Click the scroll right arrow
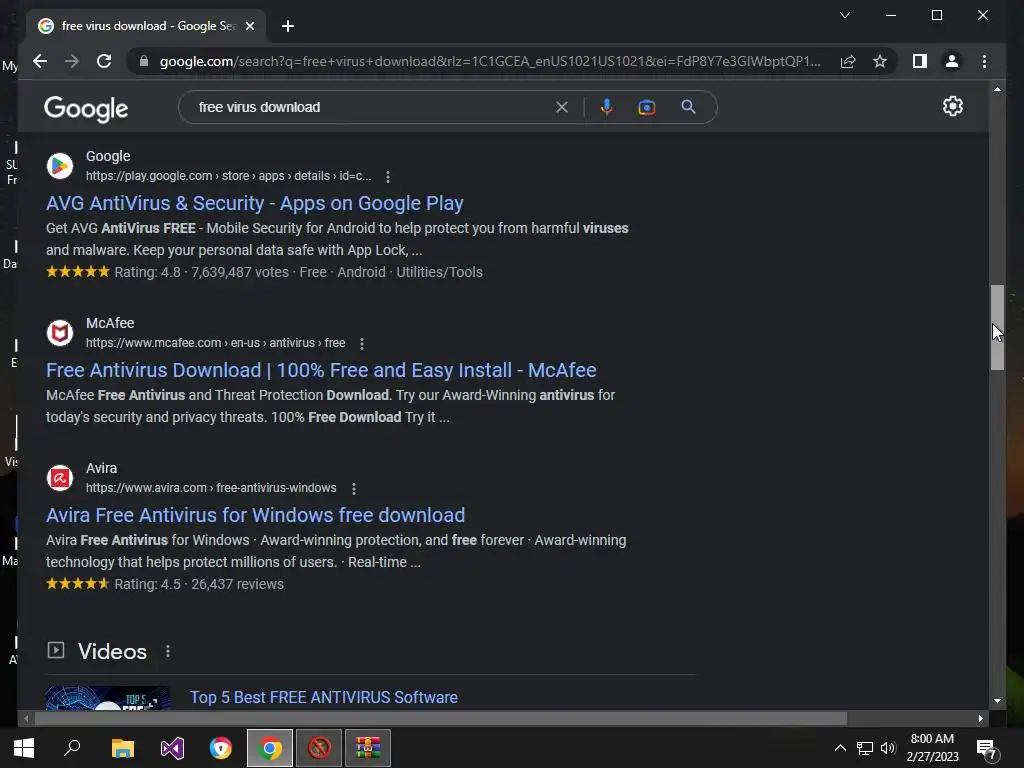 click(x=981, y=718)
